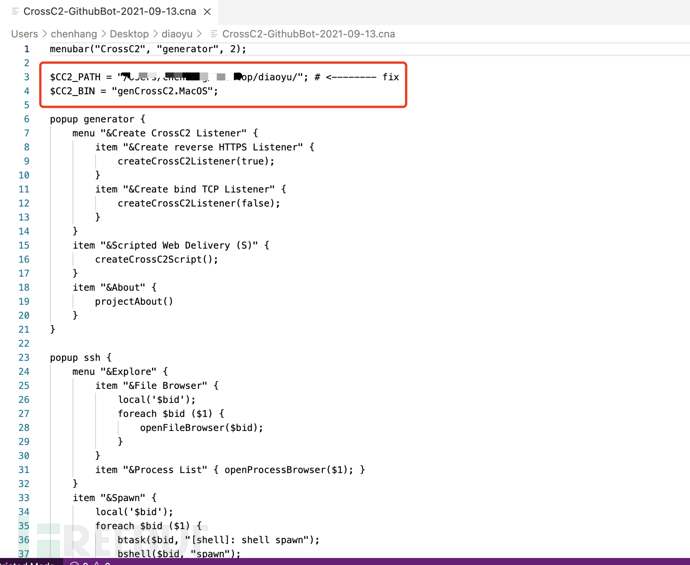Screen dimensions: 690x565
Task: Click openFileBrowser($bid); in the code
Action: [202, 428]
